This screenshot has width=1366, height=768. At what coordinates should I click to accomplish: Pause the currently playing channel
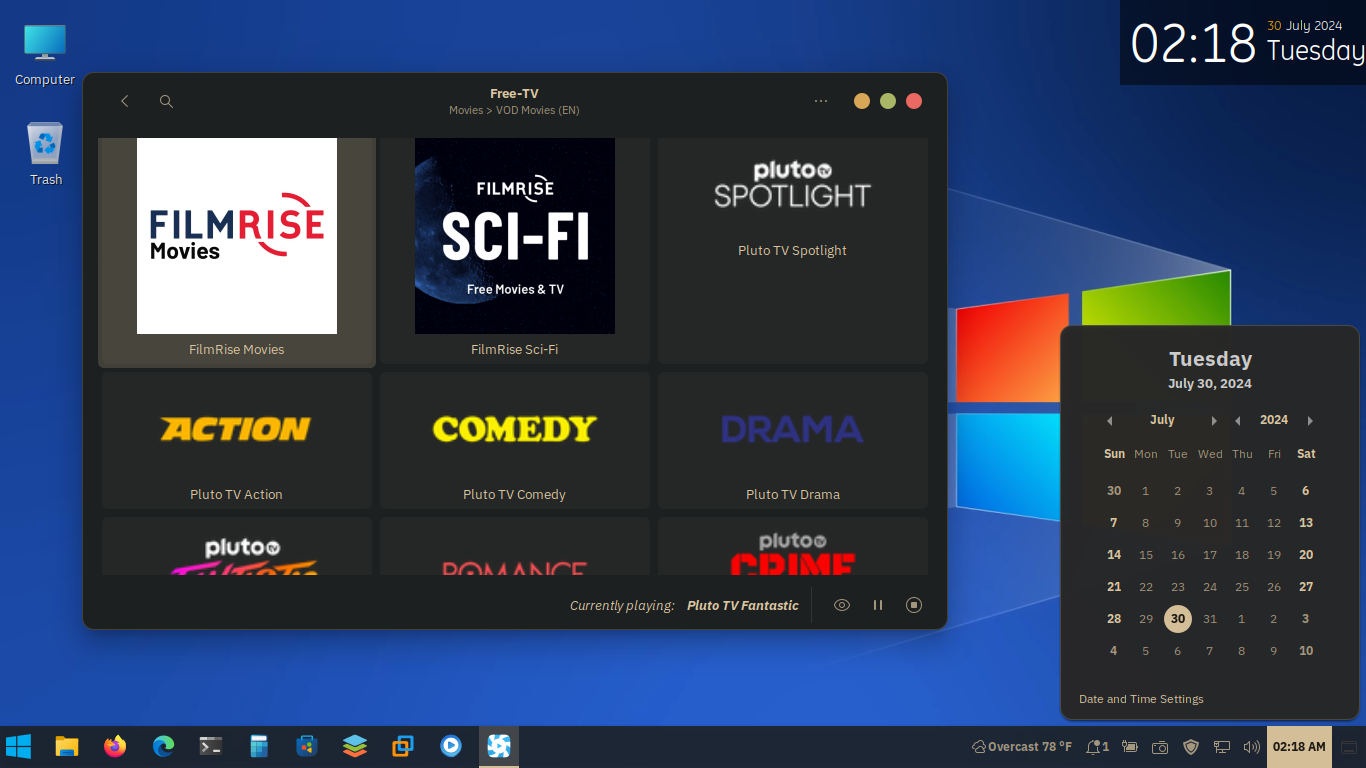(878, 605)
